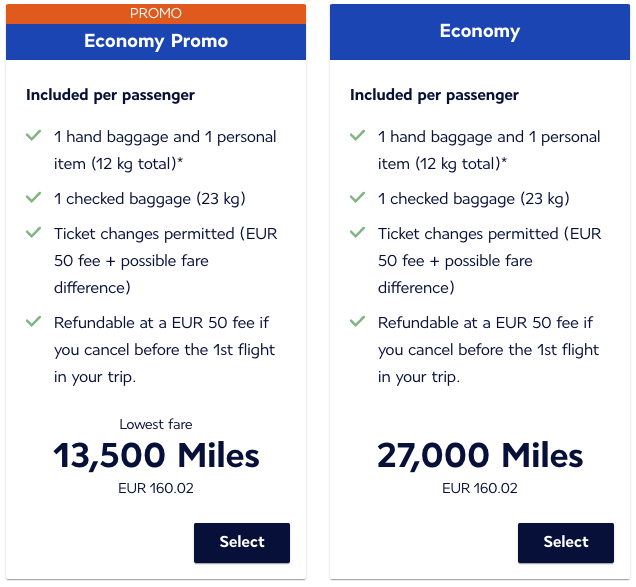The image size is (636, 587).
Task: Click EUR 160.02 under 13,500 Miles
Action: [x=156, y=489]
